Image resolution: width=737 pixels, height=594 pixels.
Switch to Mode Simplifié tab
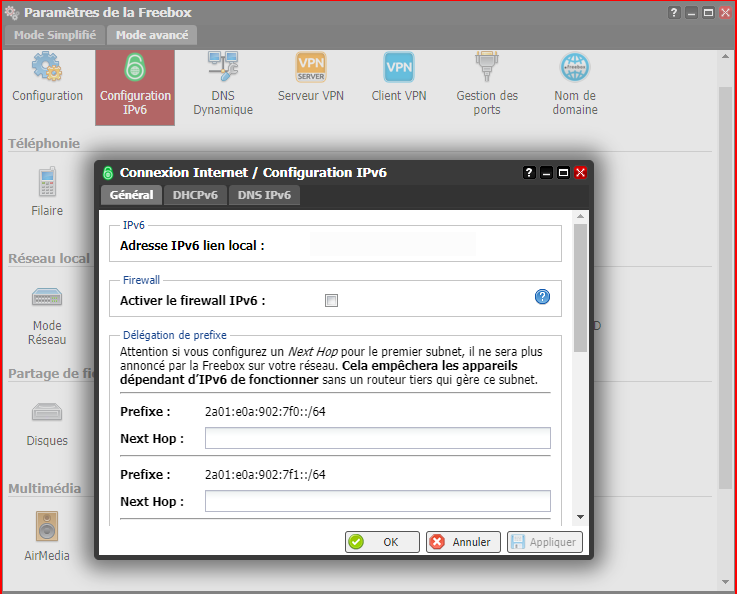tap(55, 35)
